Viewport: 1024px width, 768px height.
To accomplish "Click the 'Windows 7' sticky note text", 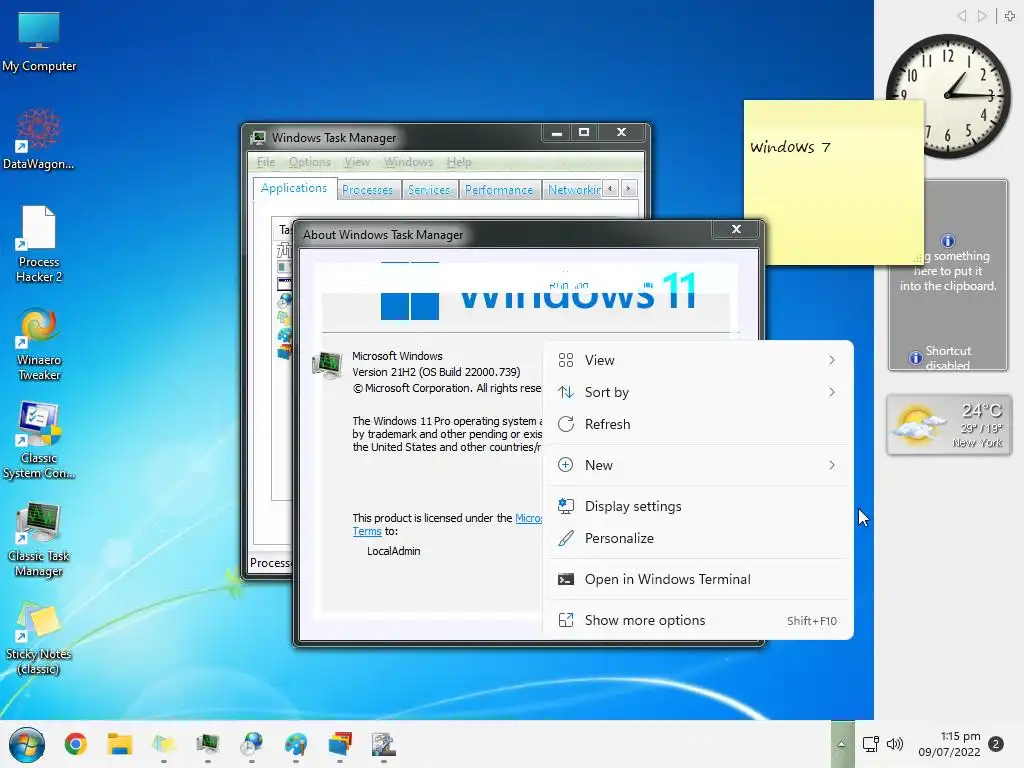I will tap(790, 147).
